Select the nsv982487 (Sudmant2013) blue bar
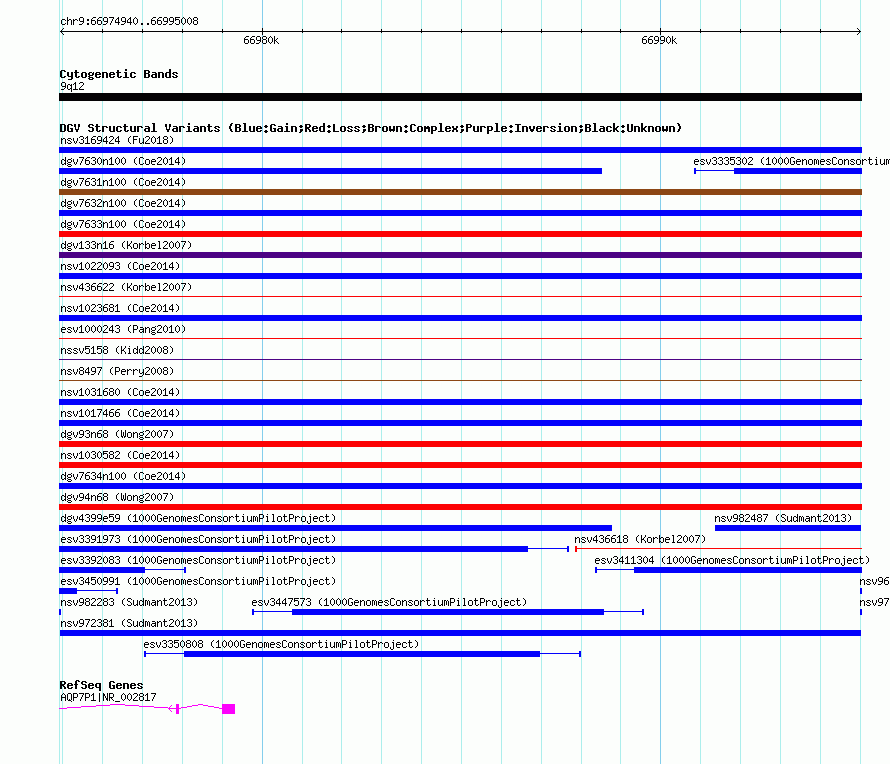 pyautogui.click(x=787, y=528)
